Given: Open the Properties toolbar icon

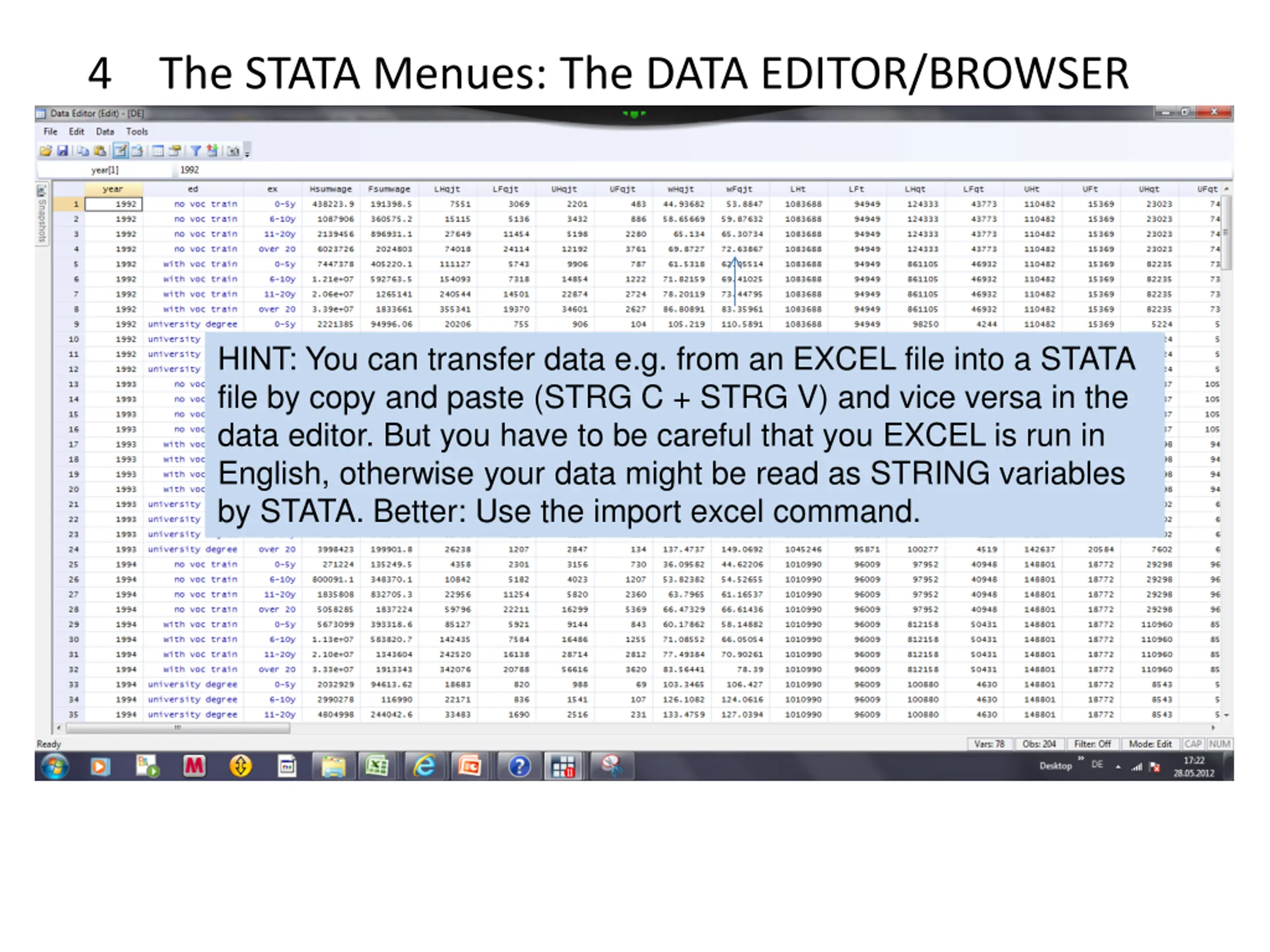Looking at the screenshot, I should point(175,151).
